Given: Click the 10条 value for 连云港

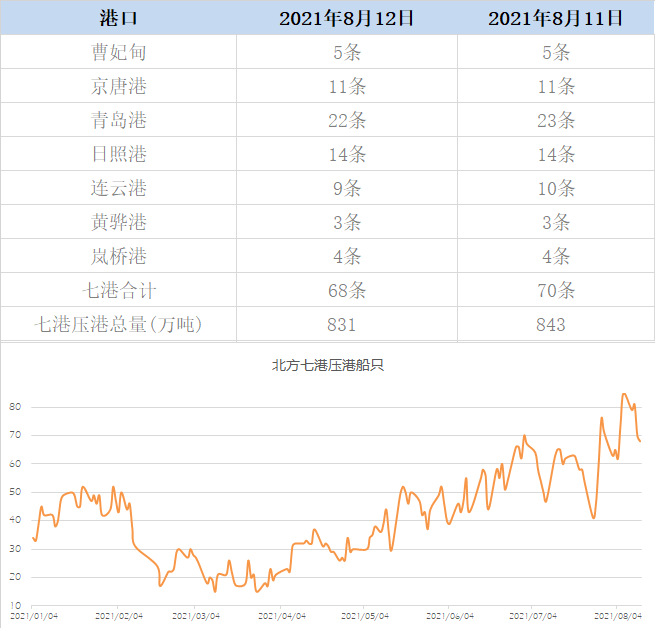Looking at the screenshot, I should pyautogui.click(x=556, y=188).
